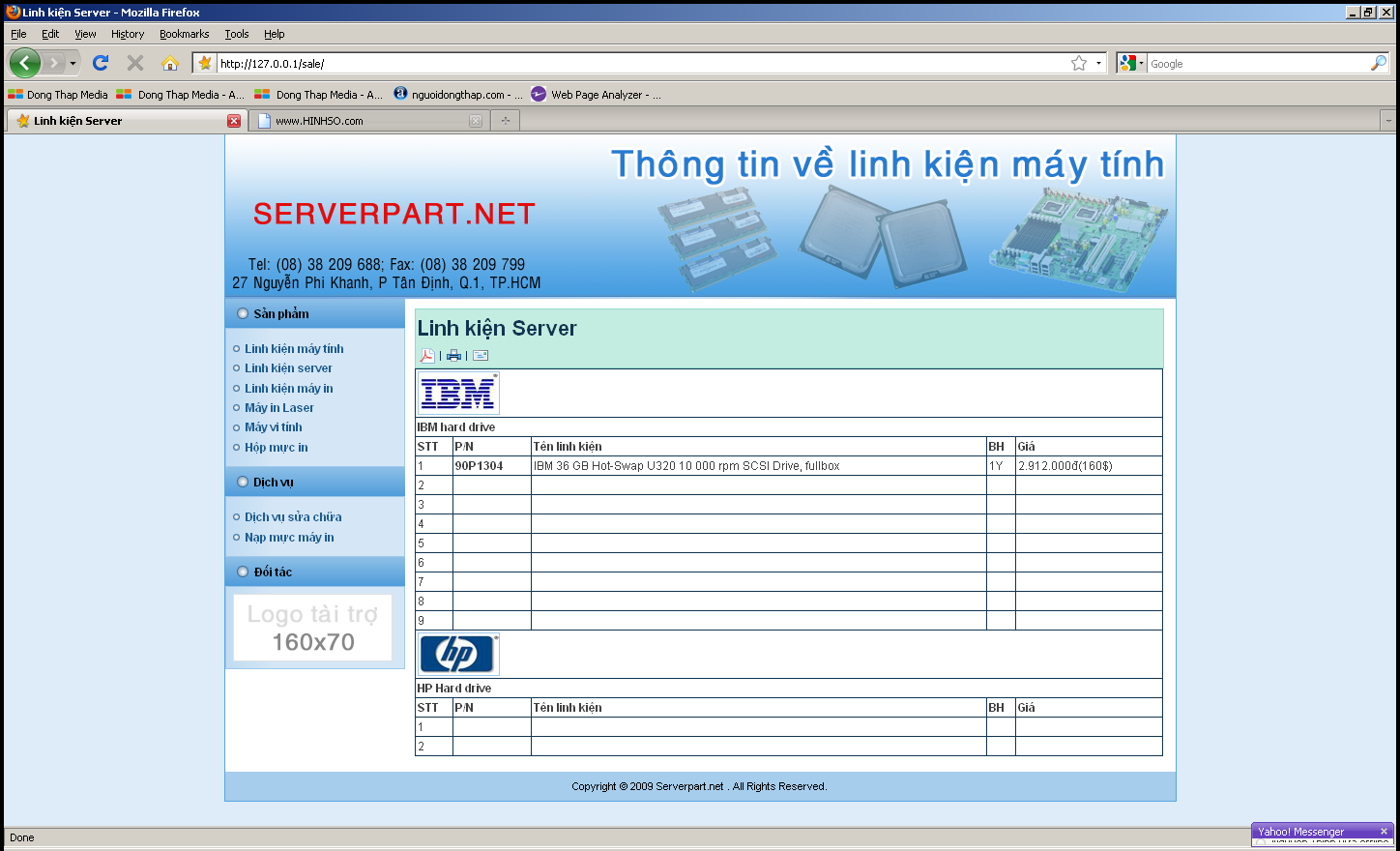Click the Logo tài trợ 160x70 banner
The image size is (1400, 851).
point(313,628)
